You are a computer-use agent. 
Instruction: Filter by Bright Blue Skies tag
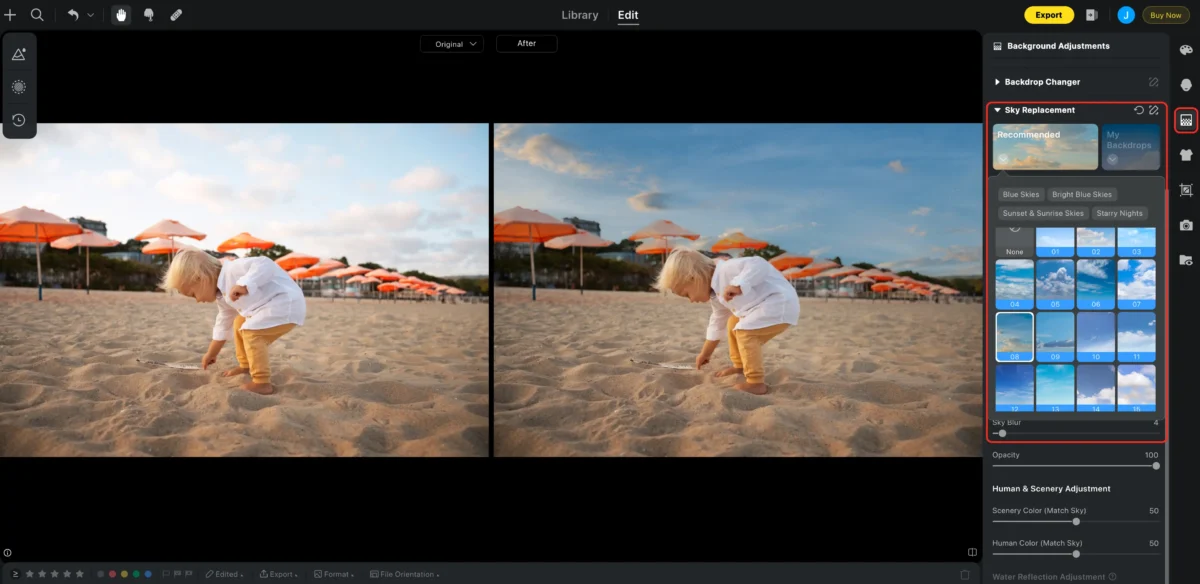click(1082, 194)
